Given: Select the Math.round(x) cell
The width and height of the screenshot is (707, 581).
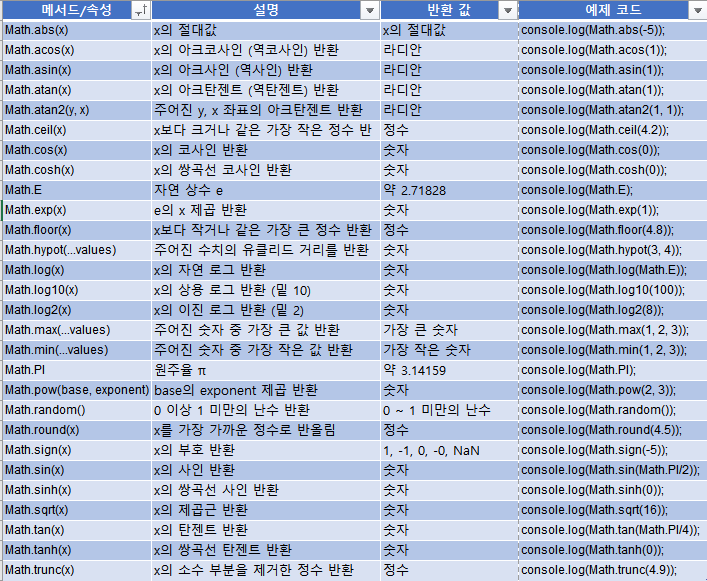Looking at the screenshot, I should pos(77,430).
